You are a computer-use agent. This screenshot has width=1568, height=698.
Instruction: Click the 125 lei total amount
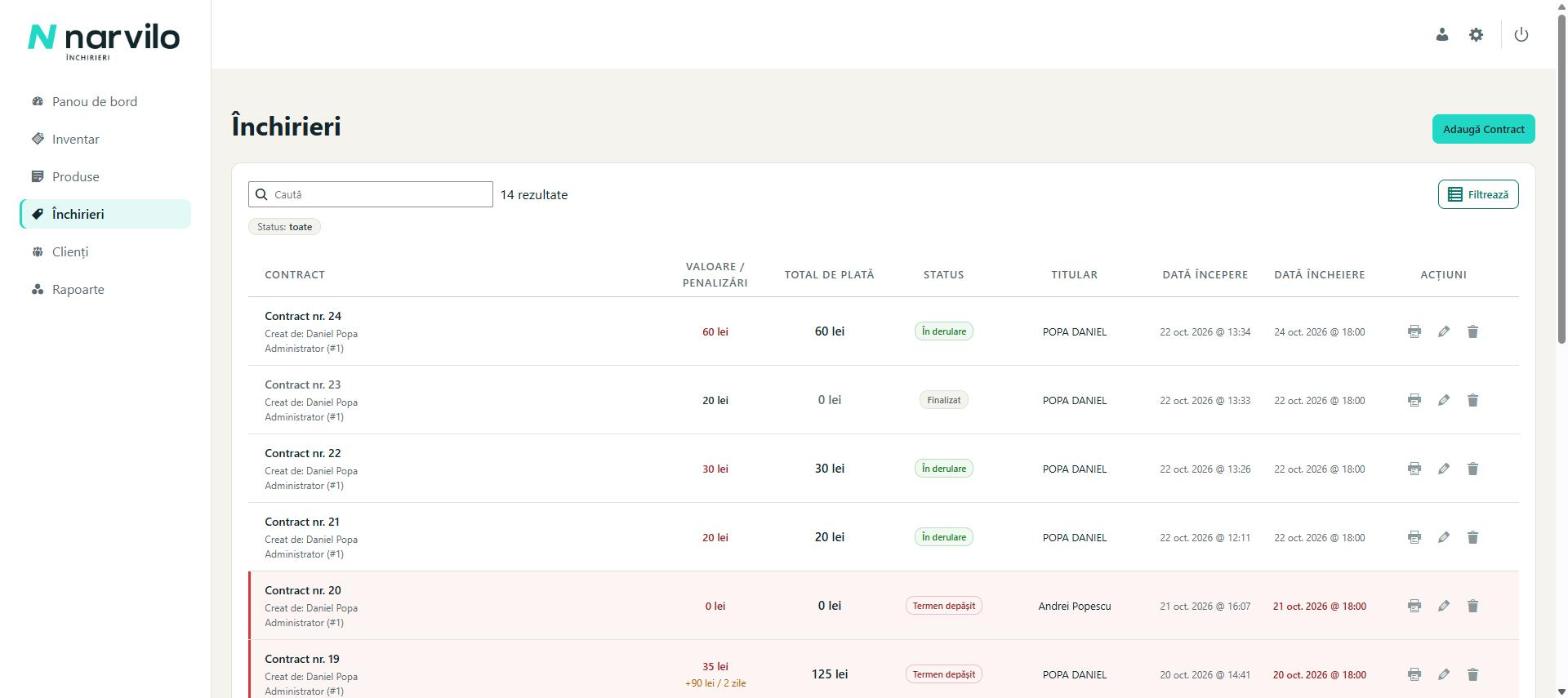(830, 674)
